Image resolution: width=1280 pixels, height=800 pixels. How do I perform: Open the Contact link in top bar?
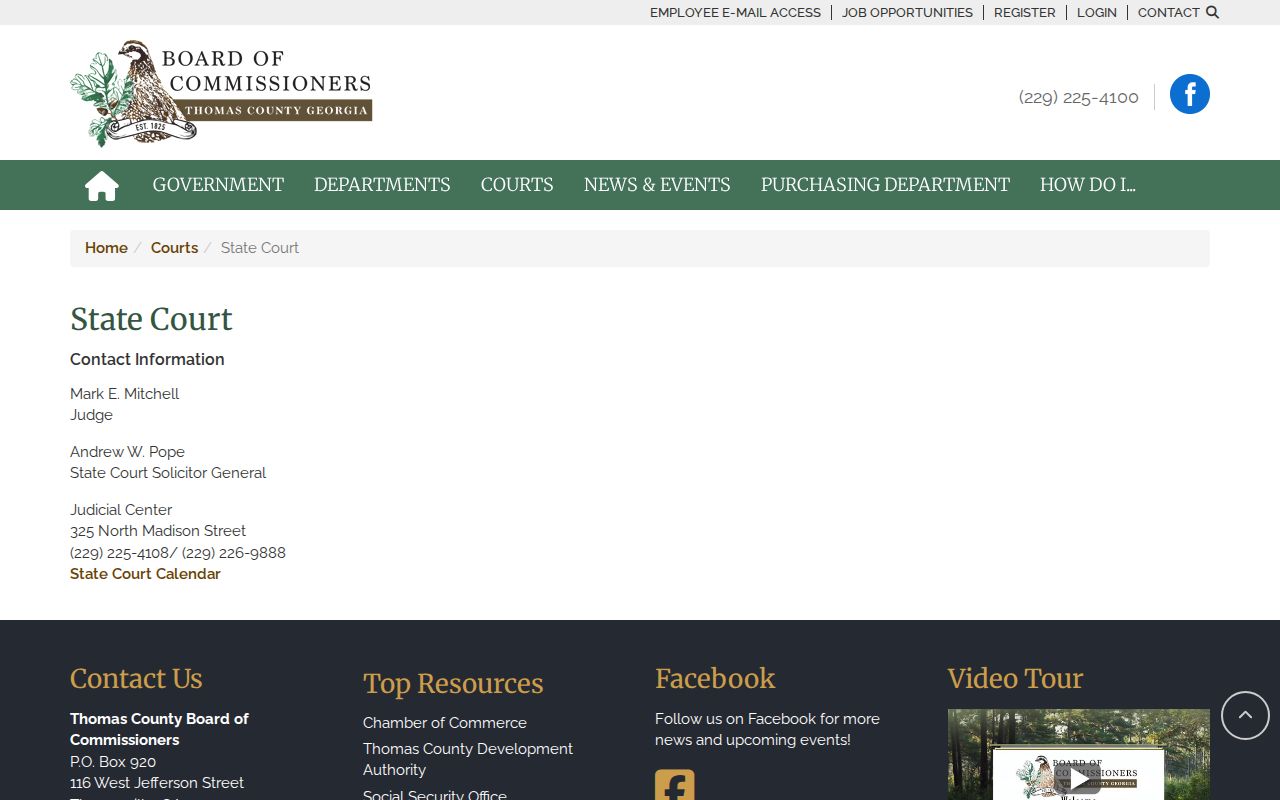click(1168, 13)
